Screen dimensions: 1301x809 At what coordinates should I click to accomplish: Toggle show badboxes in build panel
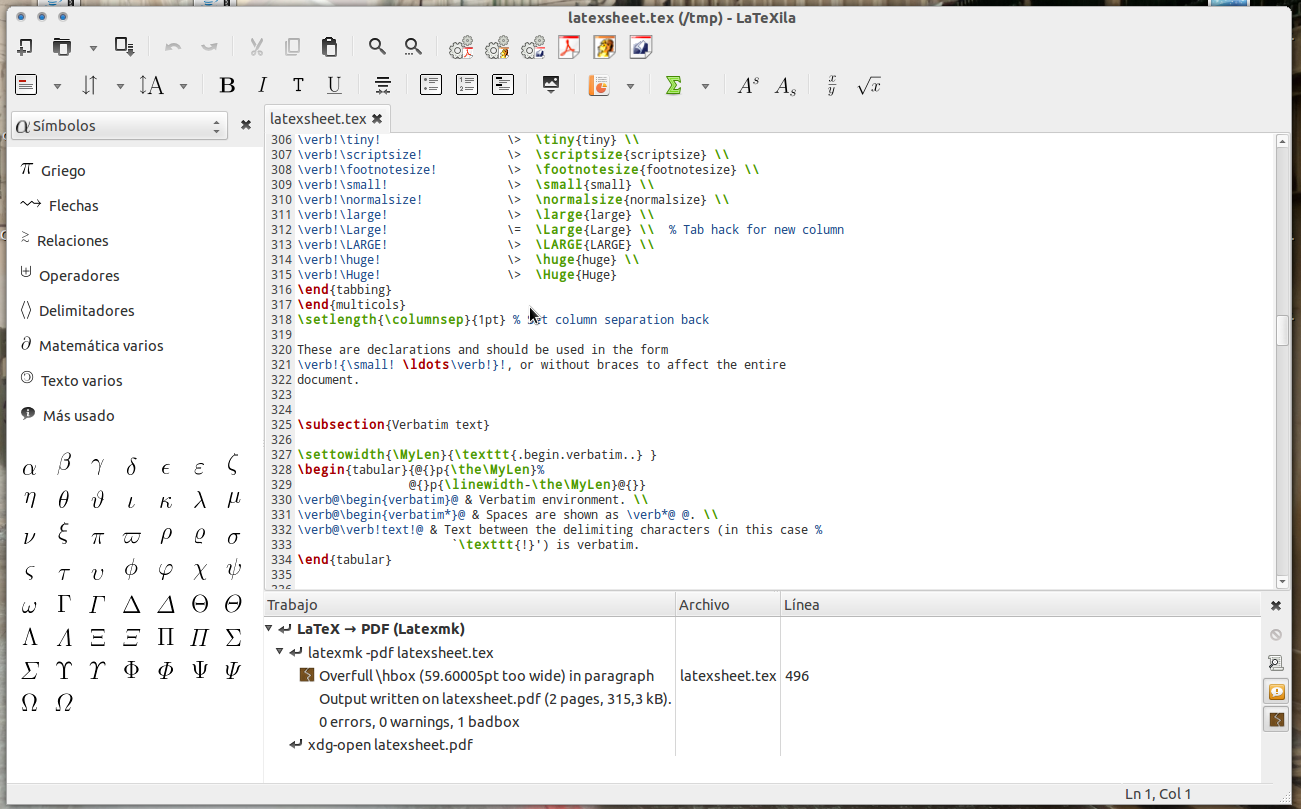coord(1276,719)
